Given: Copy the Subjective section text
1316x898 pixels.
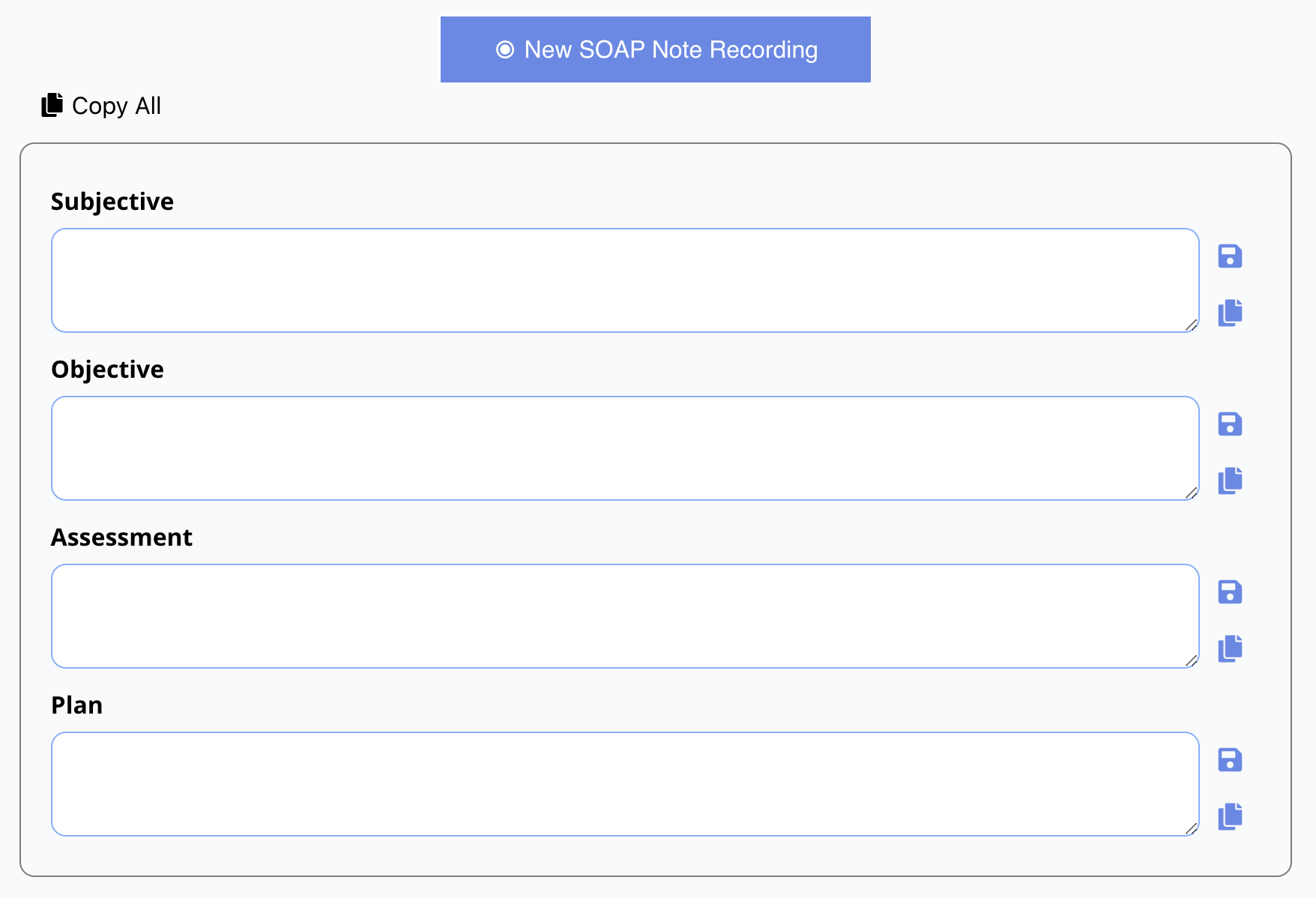Looking at the screenshot, I should pyautogui.click(x=1230, y=312).
